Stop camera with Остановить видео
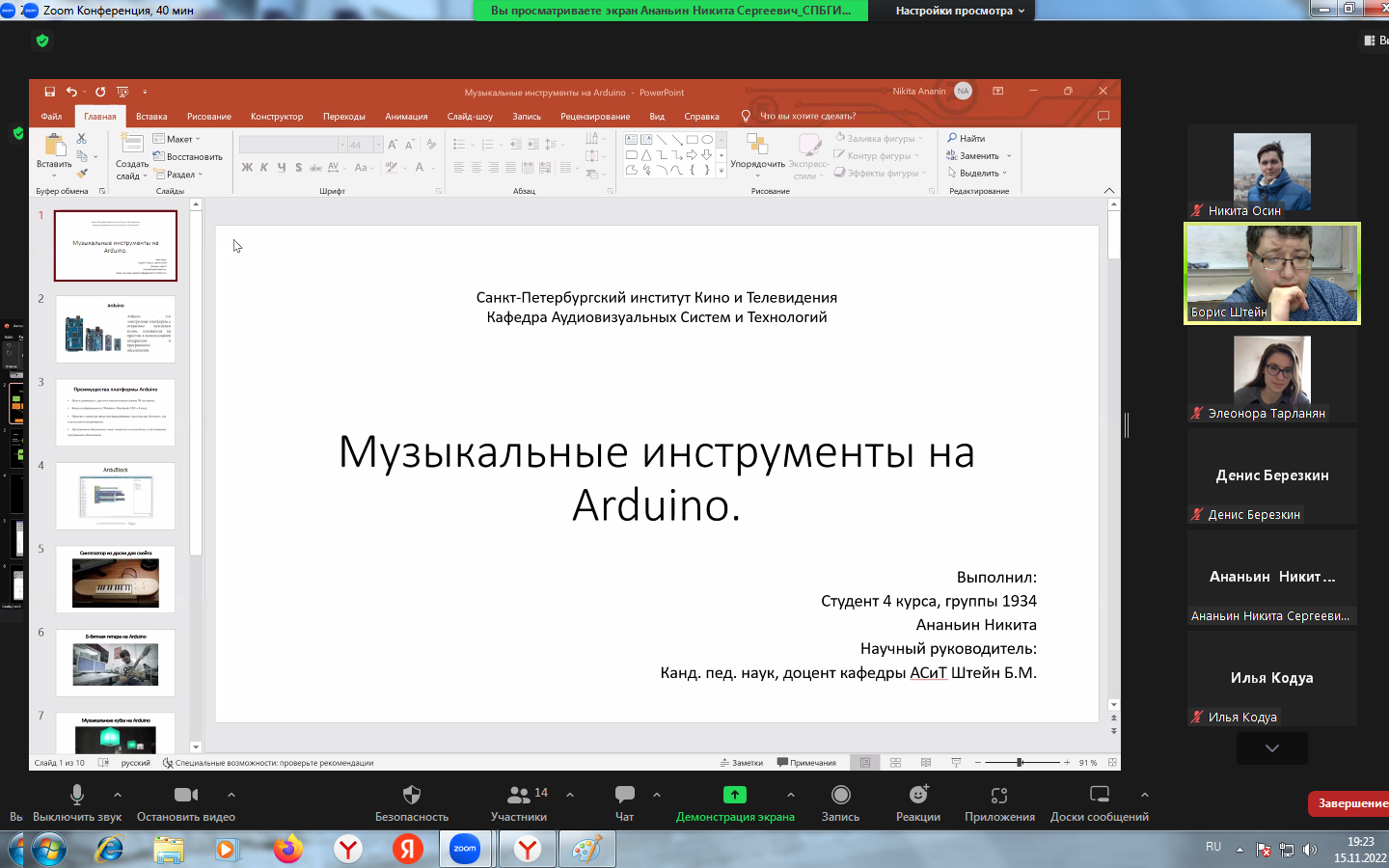Screen dimensions: 1389x868 186,803
